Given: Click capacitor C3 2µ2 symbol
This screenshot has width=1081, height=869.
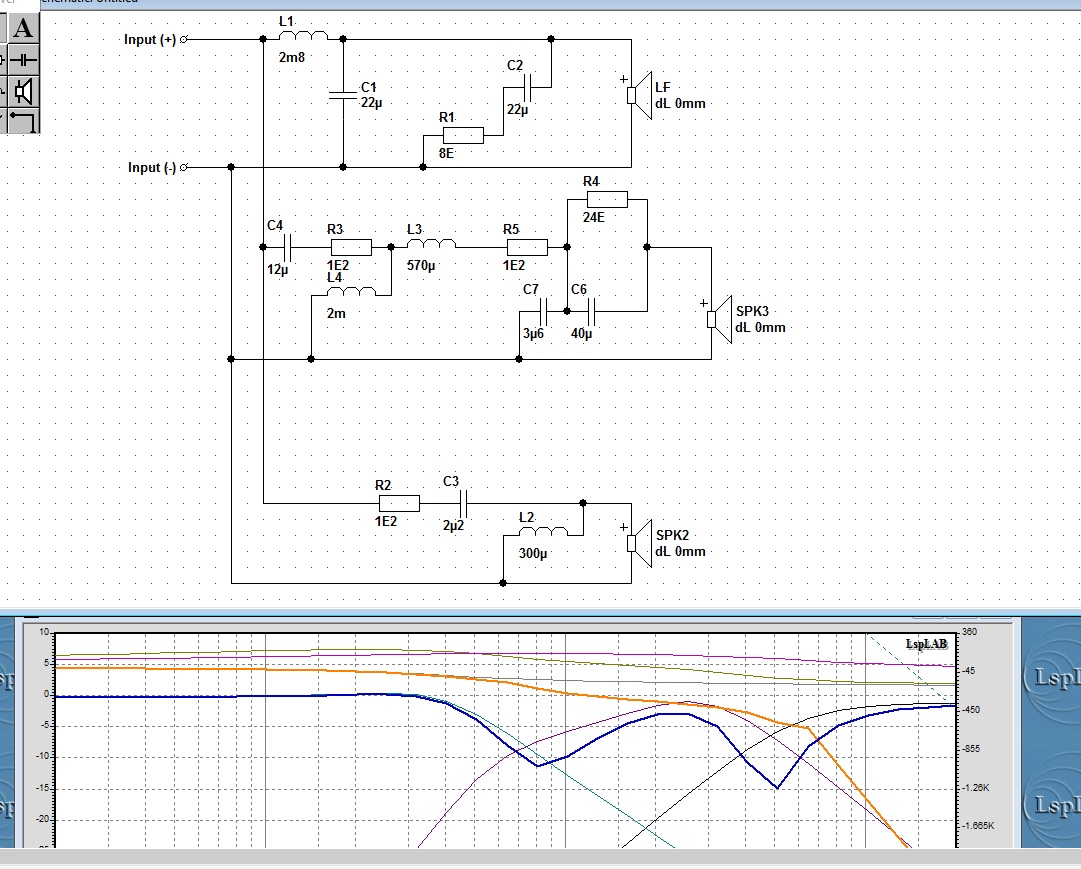Looking at the screenshot, I should point(463,503).
